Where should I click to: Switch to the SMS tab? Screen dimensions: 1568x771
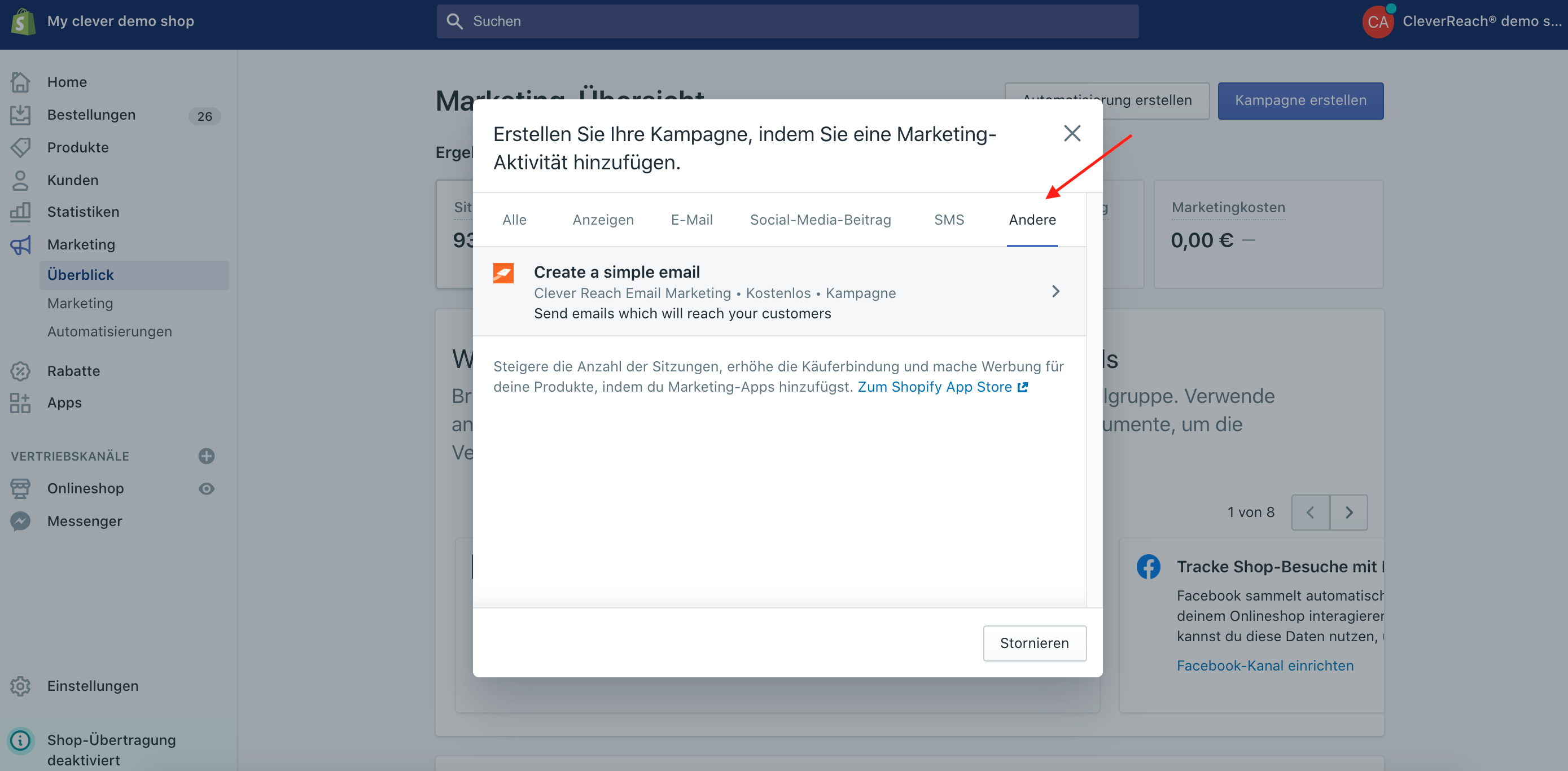pos(949,220)
